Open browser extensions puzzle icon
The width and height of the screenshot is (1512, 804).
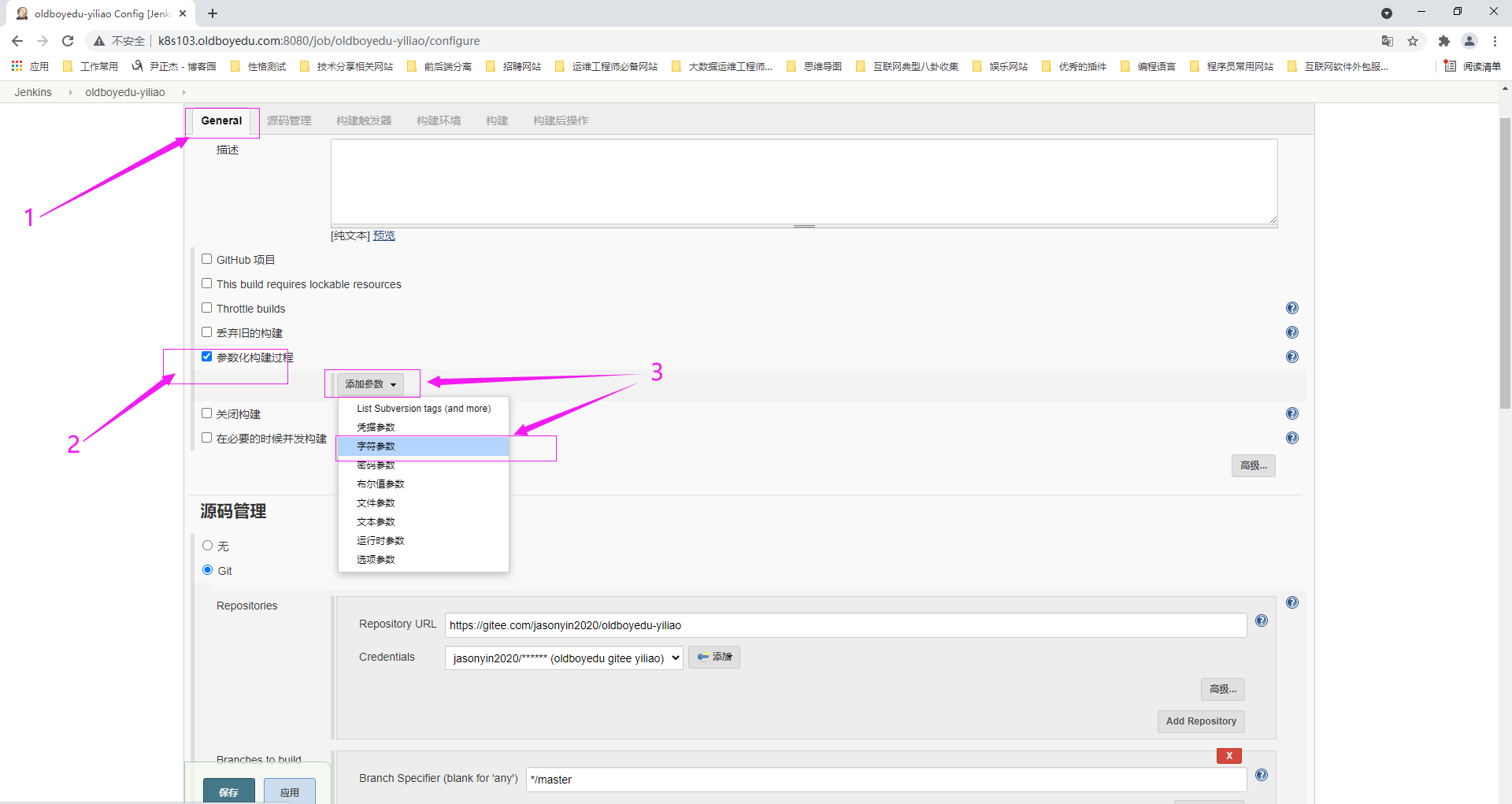pos(1443,41)
